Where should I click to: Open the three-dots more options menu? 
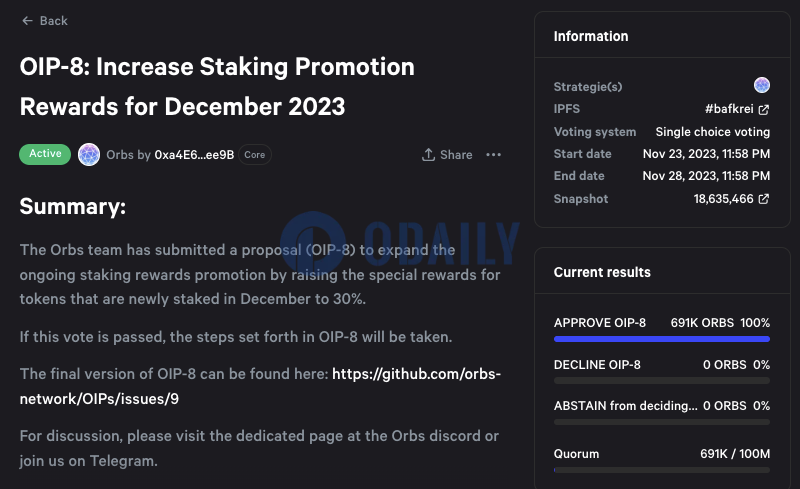coord(493,155)
